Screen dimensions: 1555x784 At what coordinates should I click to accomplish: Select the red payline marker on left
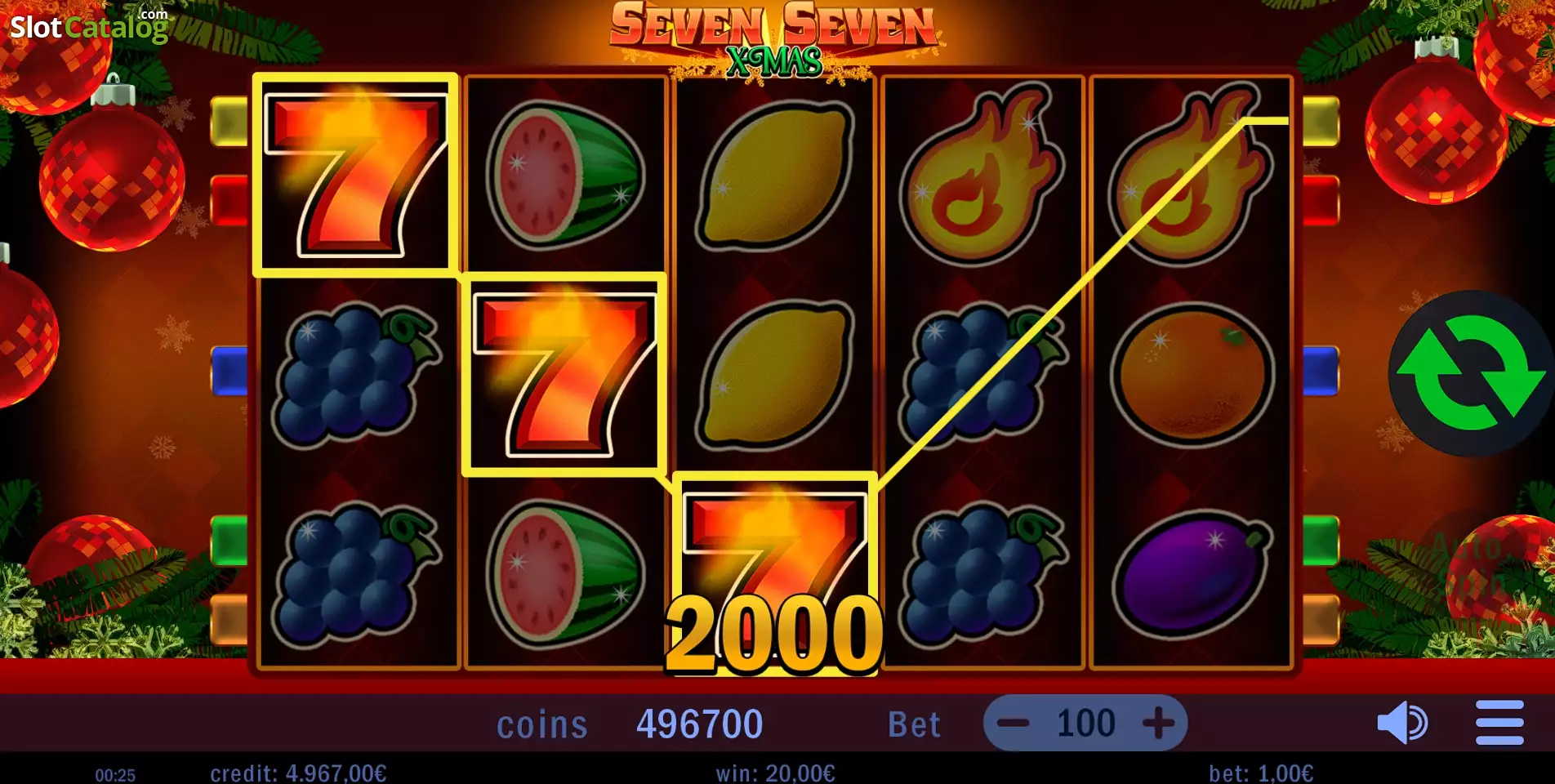coord(229,200)
